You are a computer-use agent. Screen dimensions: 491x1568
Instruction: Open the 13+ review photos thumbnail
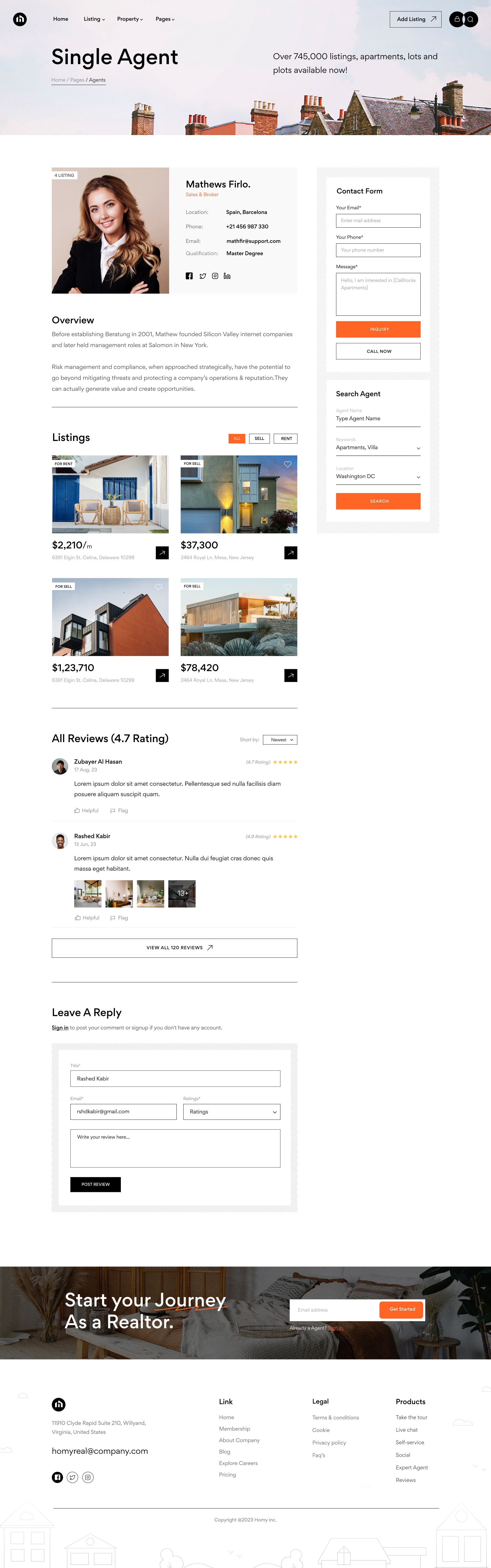click(x=182, y=894)
